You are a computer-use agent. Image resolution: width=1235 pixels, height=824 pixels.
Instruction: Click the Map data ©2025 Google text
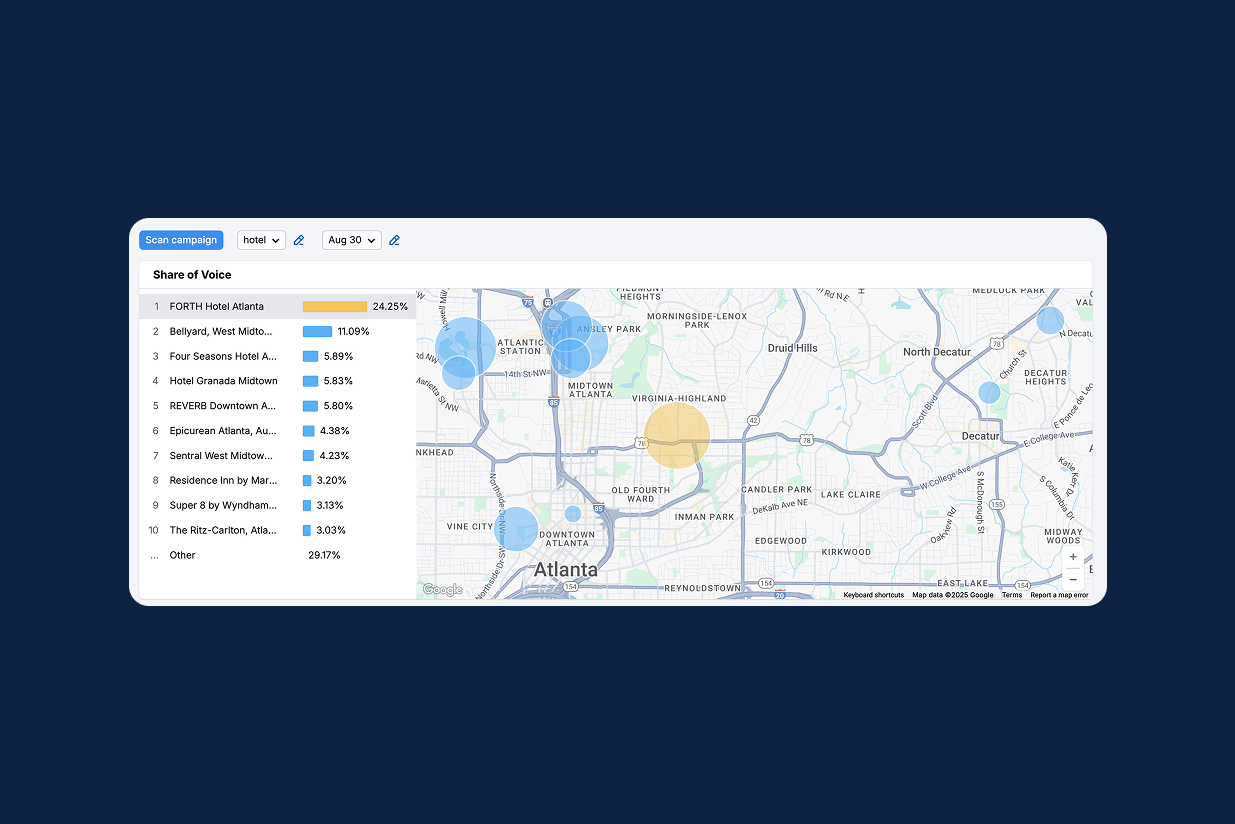(x=953, y=595)
